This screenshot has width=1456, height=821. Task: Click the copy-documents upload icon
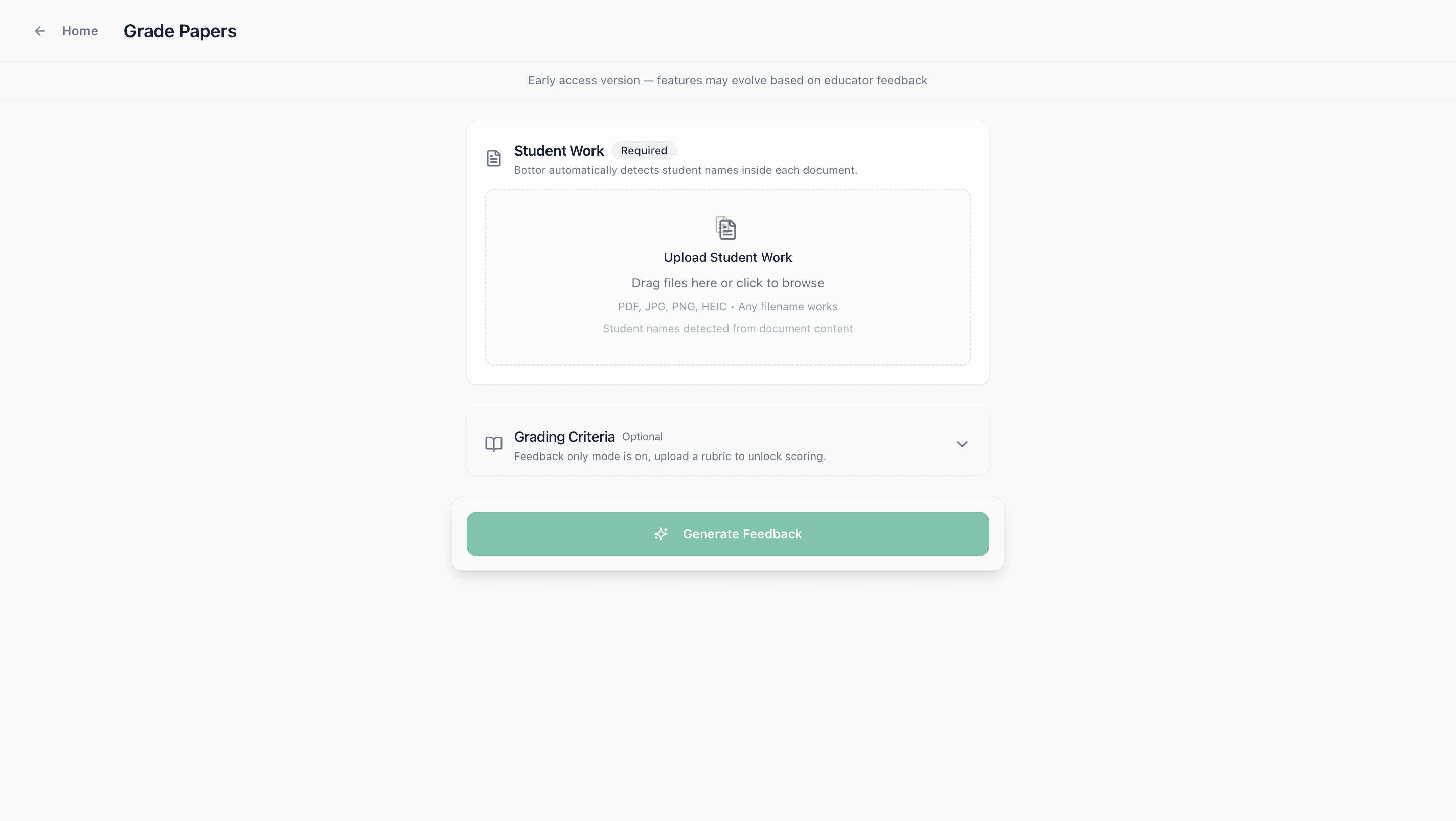coord(726,229)
